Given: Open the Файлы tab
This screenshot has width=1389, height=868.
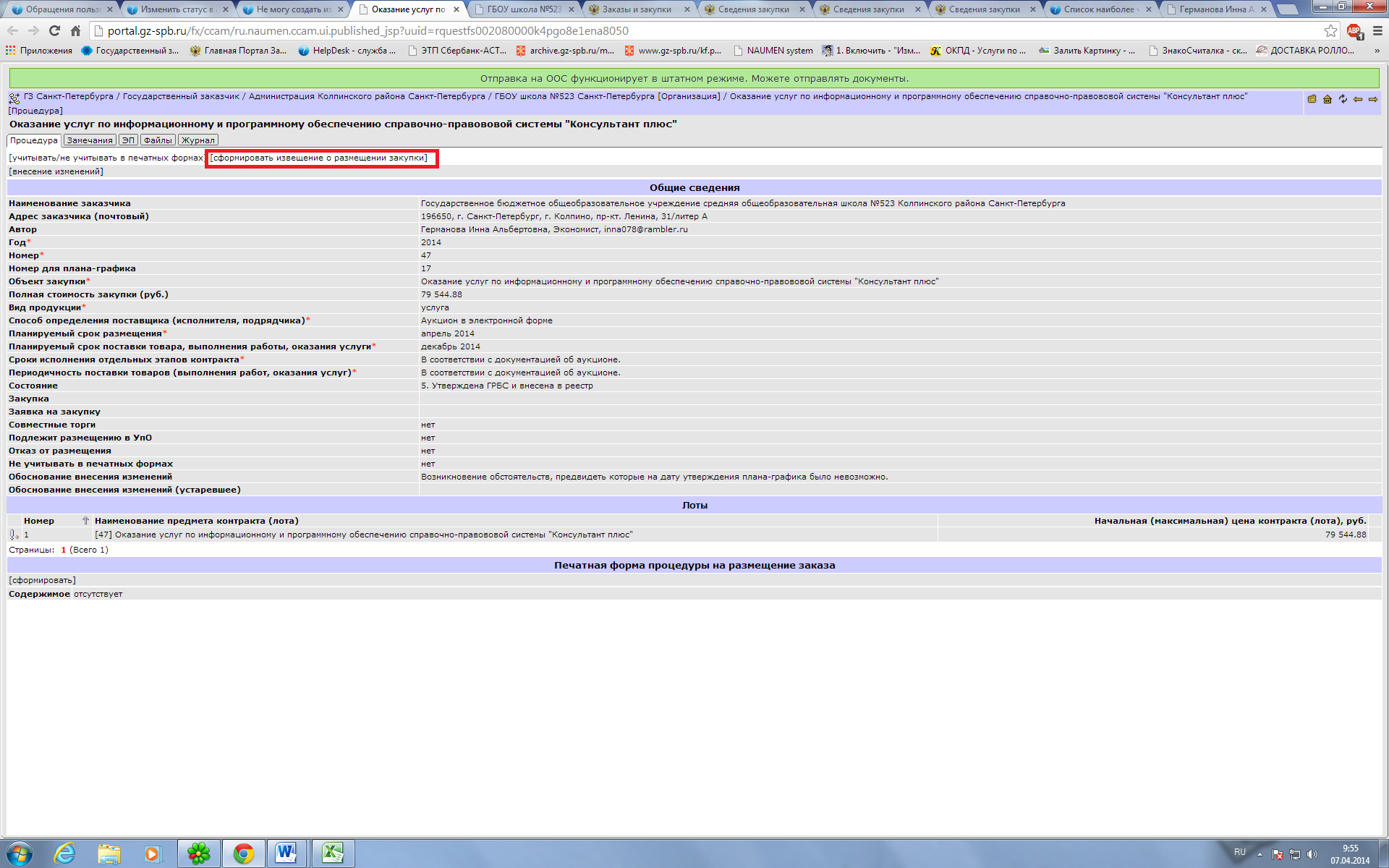Looking at the screenshot, I should coord(158,140).
